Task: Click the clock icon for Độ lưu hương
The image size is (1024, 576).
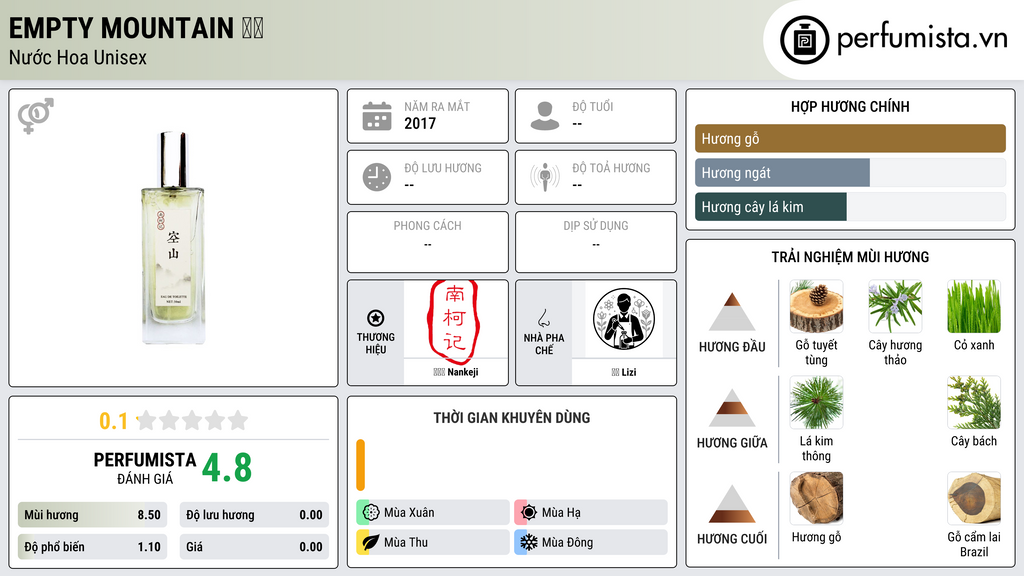Action: point(377,177)
